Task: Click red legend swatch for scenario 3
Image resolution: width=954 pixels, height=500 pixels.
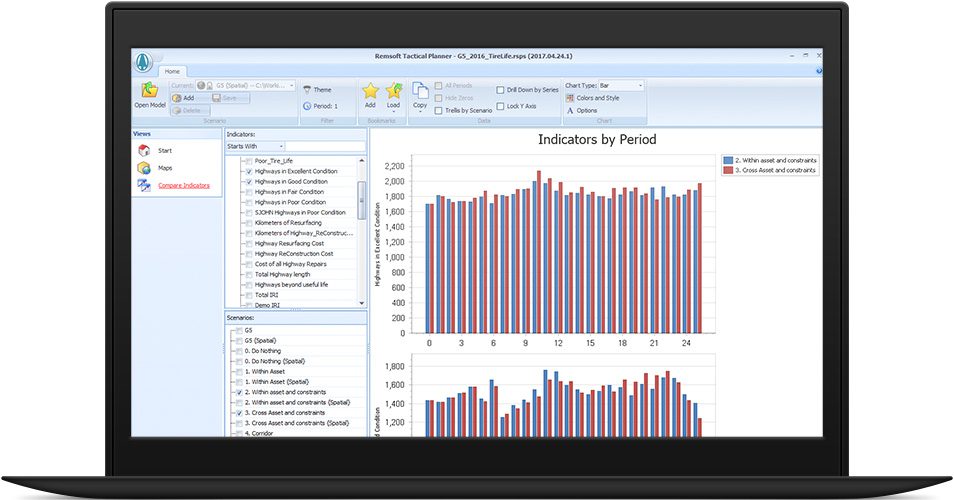Action: [728, 170]
